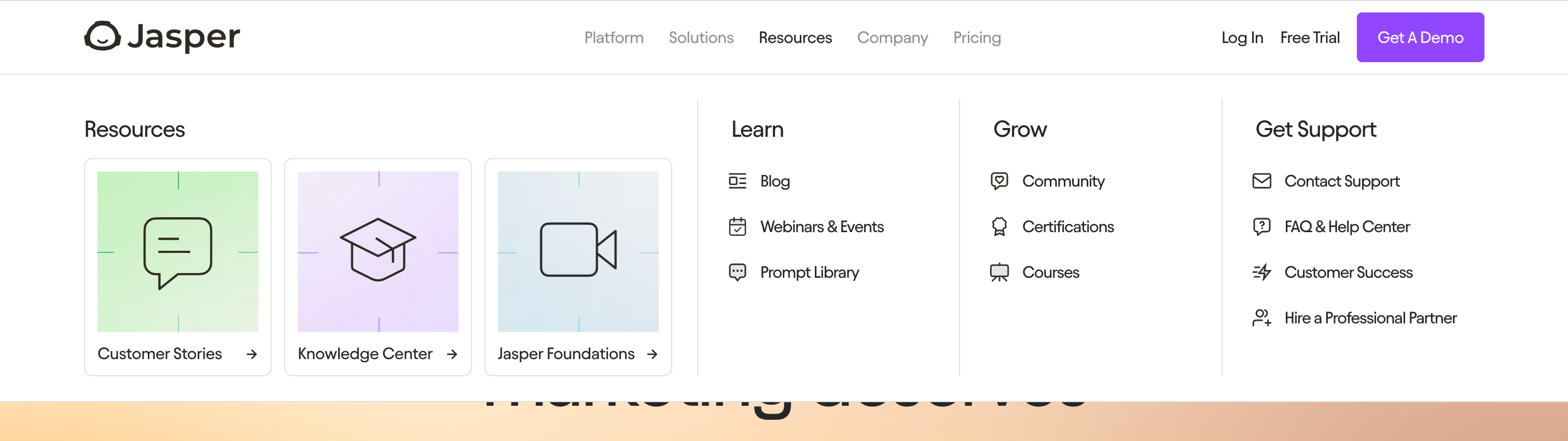The height and width of the screenshot is (441, 1568).
Task: Open the Customer Stories card thumbnail
Action: [178, 252]
